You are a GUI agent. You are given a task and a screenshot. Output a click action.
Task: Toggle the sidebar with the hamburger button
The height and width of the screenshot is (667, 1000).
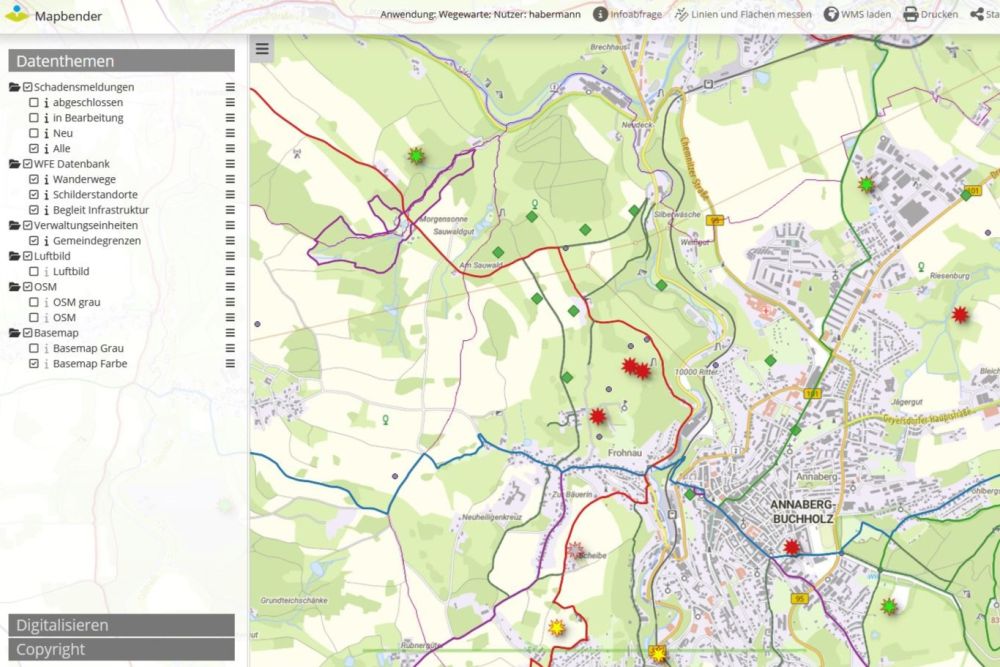pyautogui.click(x=262, y=48)
